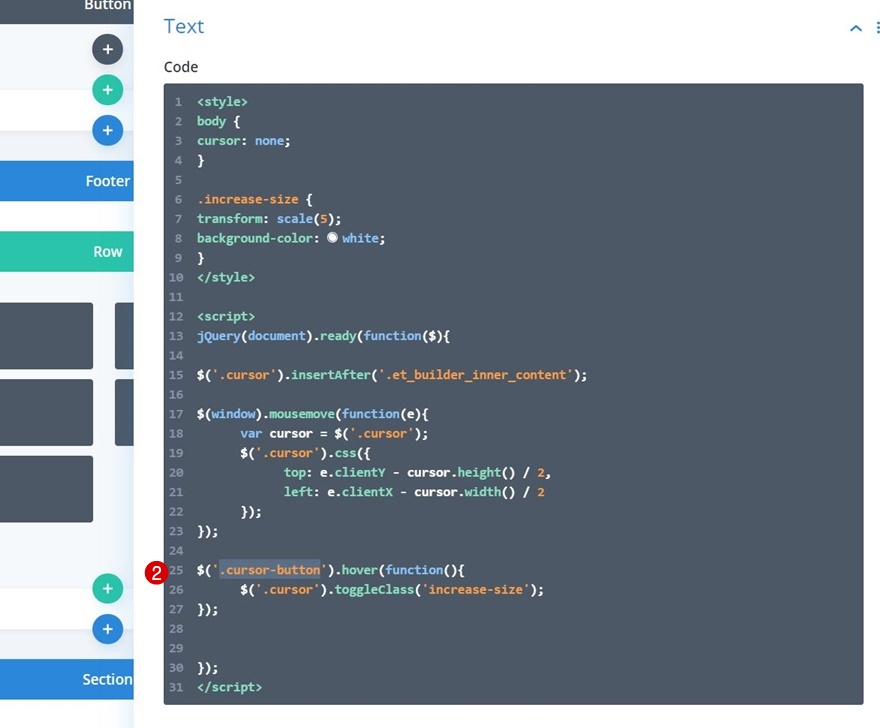Click the topmost dark module block under Row

(x=46, y=336)
